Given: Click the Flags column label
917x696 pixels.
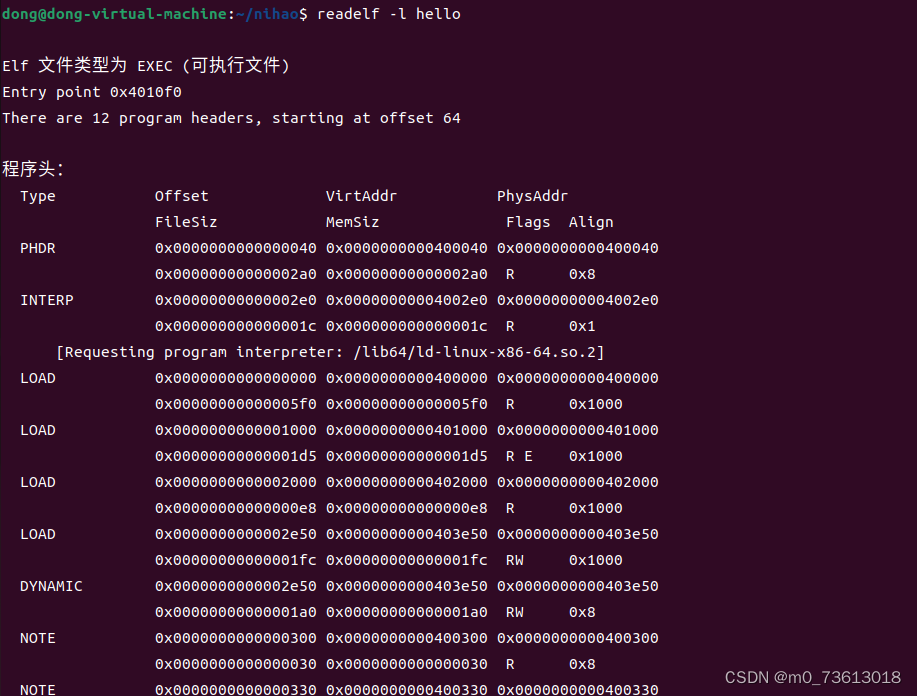Looking at the screenshot, I should 528,222.
